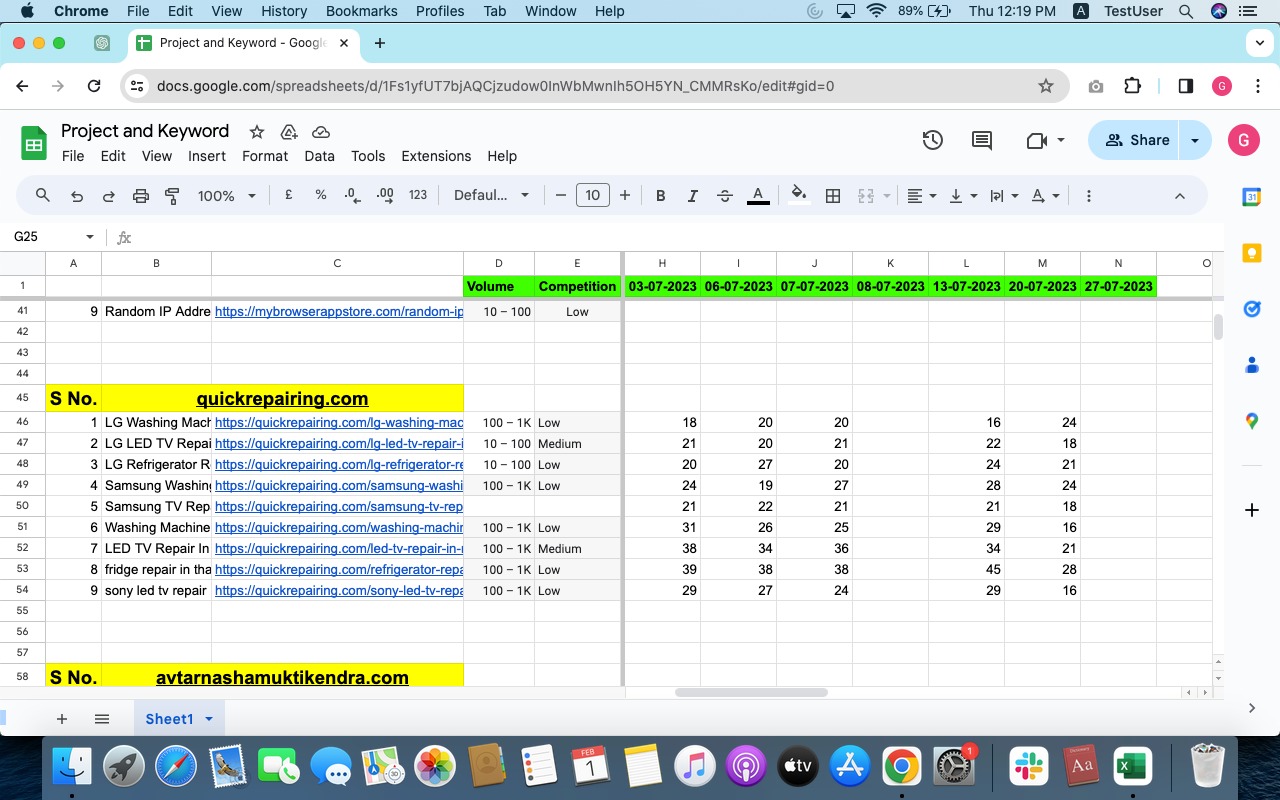
Task: Open the comments panel icon
Action: tap(982, 141)
